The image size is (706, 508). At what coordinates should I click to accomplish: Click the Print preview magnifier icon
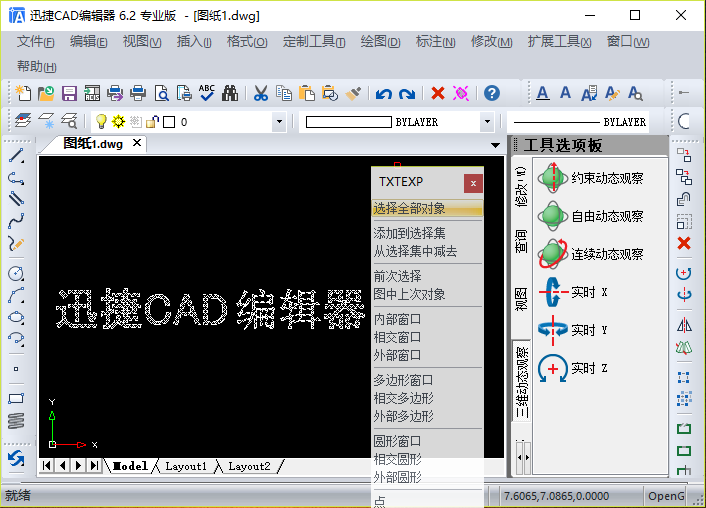161,93
